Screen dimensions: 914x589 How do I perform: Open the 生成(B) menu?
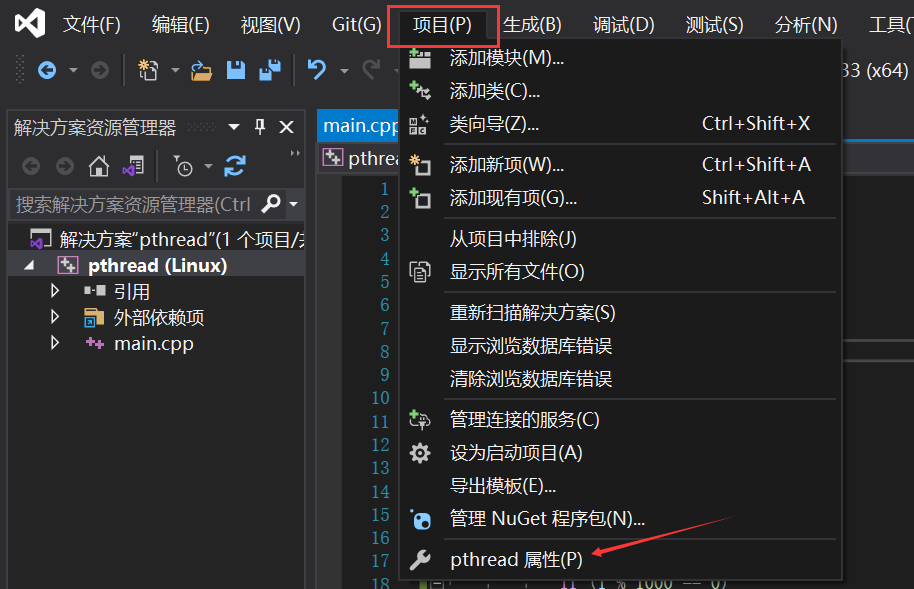click(x=532, y=24)
